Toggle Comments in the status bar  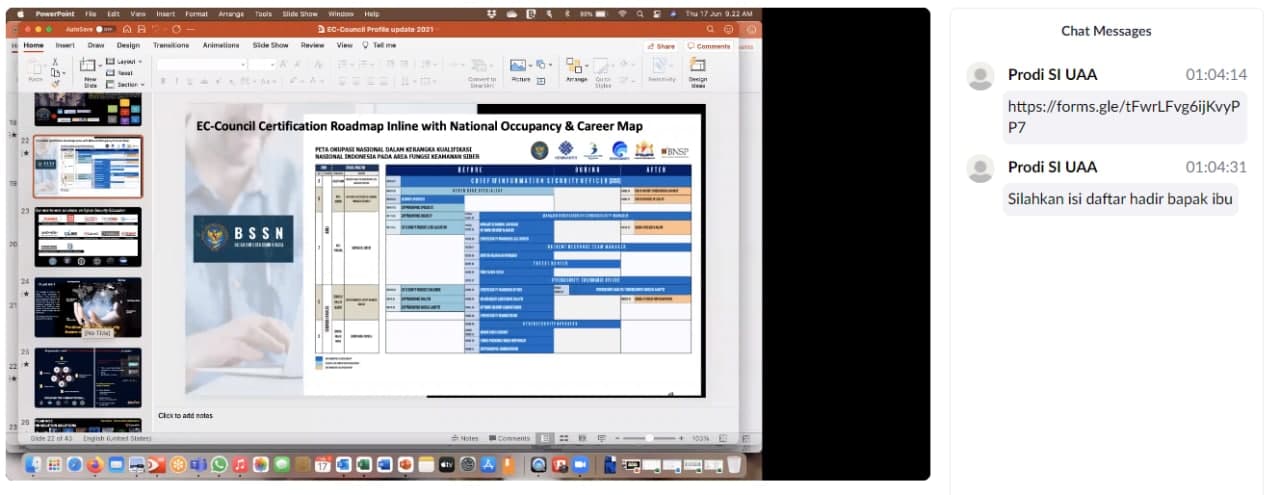pos(508,438)
